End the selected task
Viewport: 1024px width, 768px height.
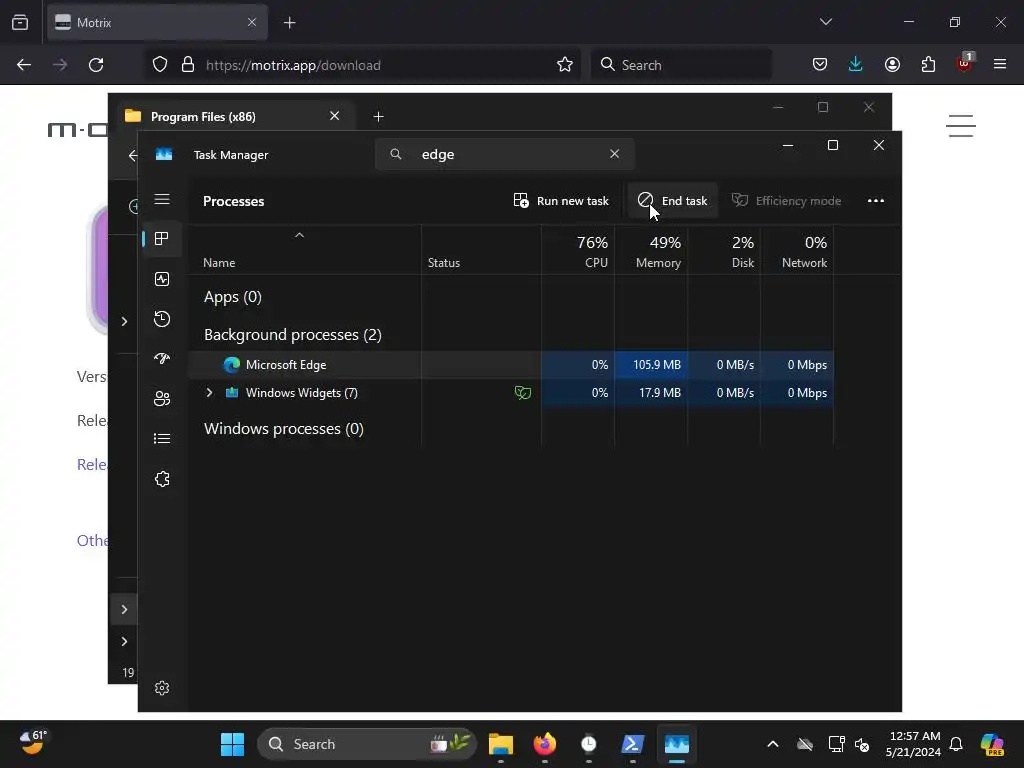[x=673, y=200]
